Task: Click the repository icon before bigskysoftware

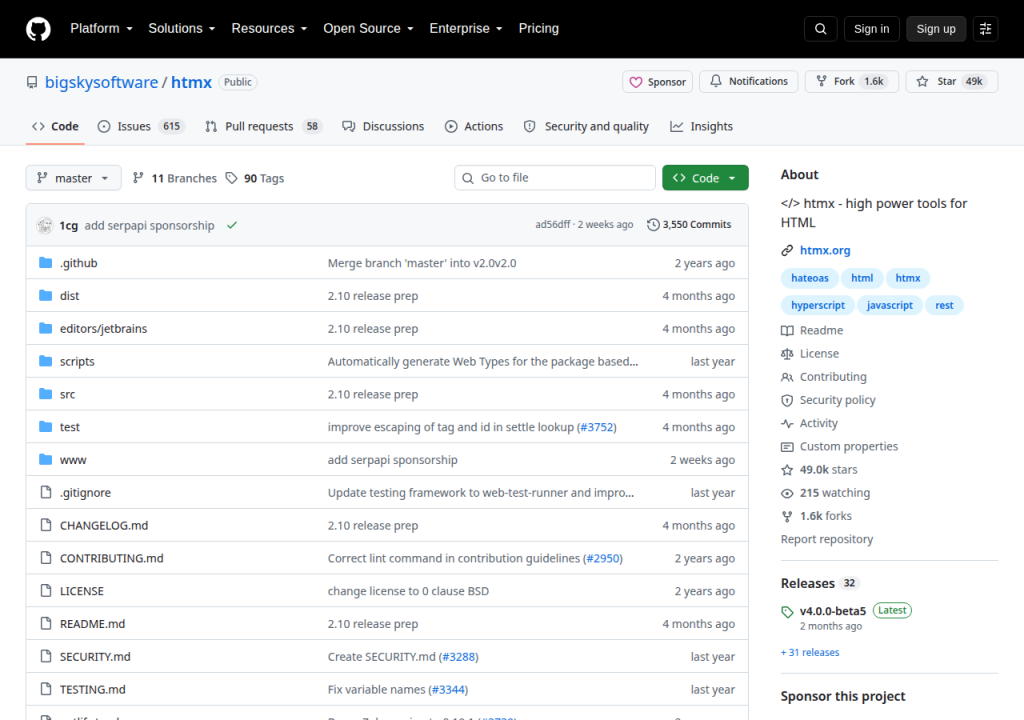Action: (32, 82)
